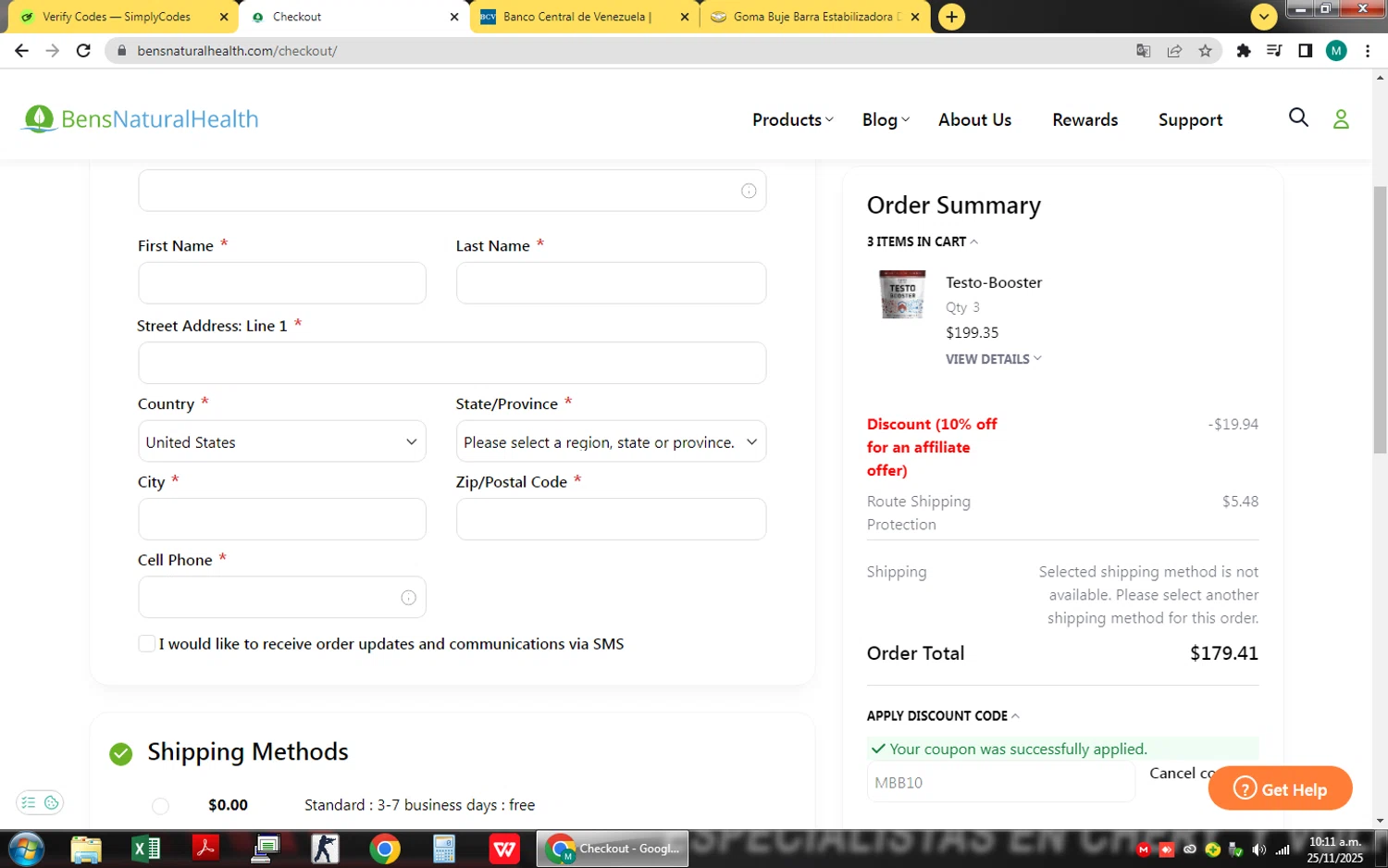Click the volume speaker icon in system tray
The image size is (1388, 868).
point(1258,849)
